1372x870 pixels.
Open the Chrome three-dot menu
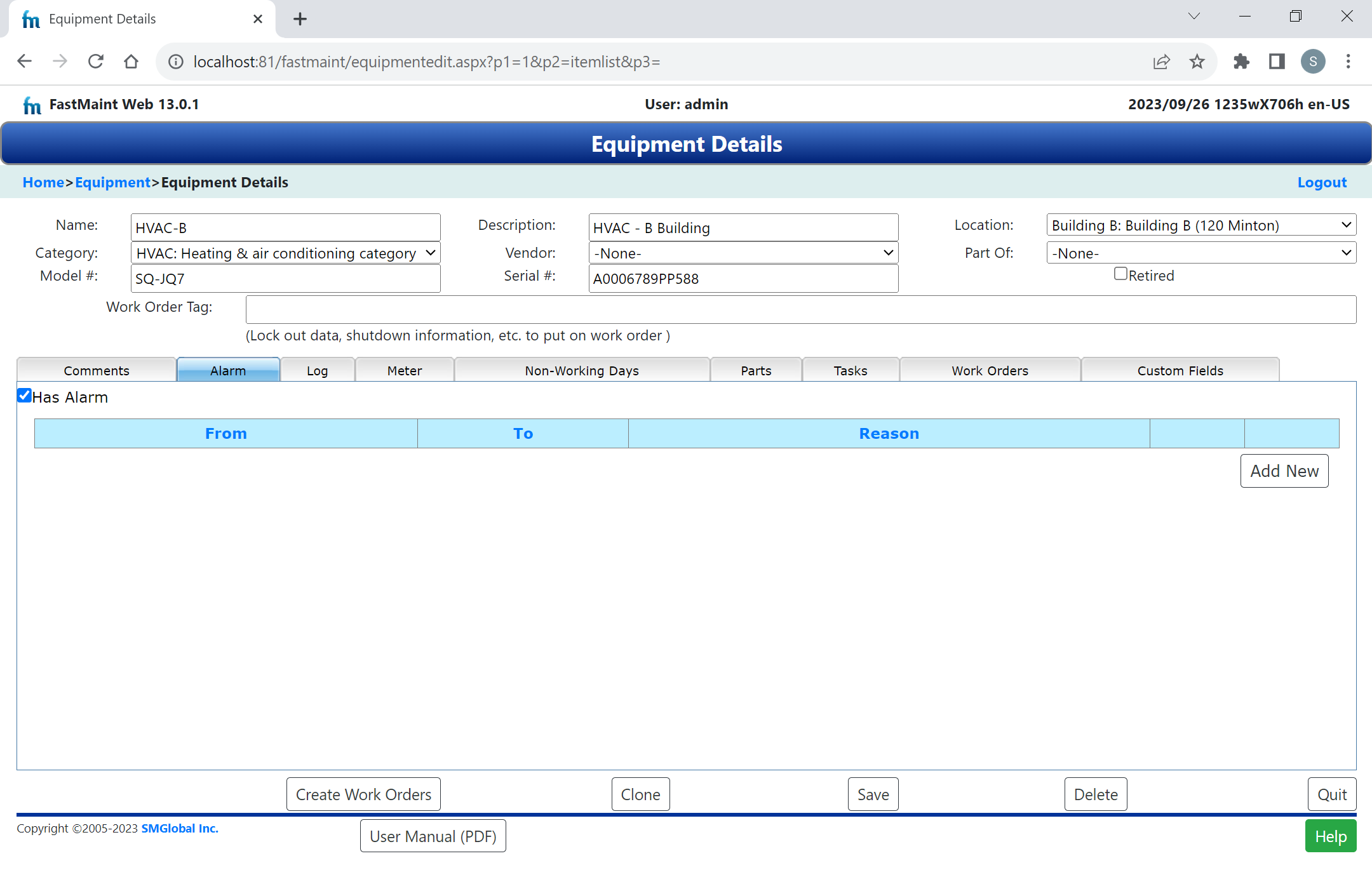1348,62
